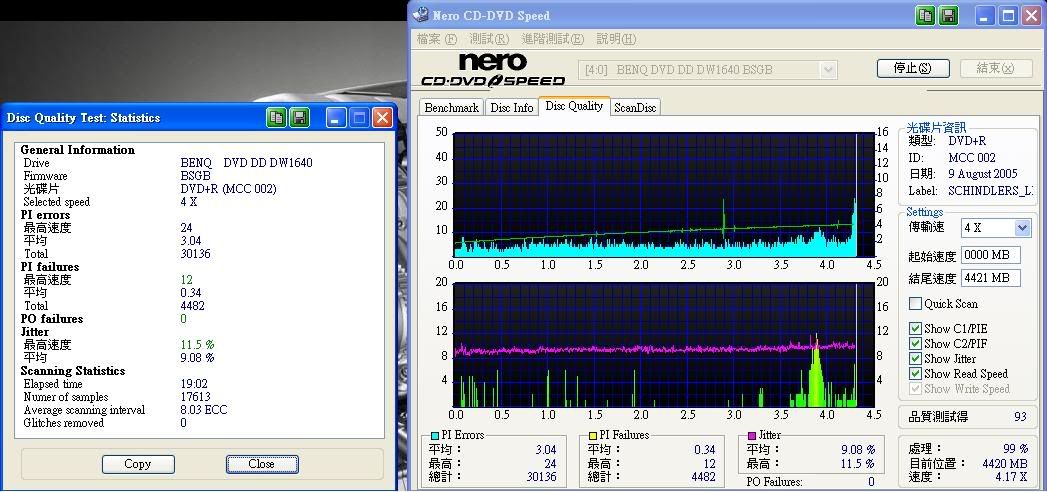Click the start position 0000 MB field
Image resolution: width=1047 pixels, height=492 pixels.
tap(991, 255)
